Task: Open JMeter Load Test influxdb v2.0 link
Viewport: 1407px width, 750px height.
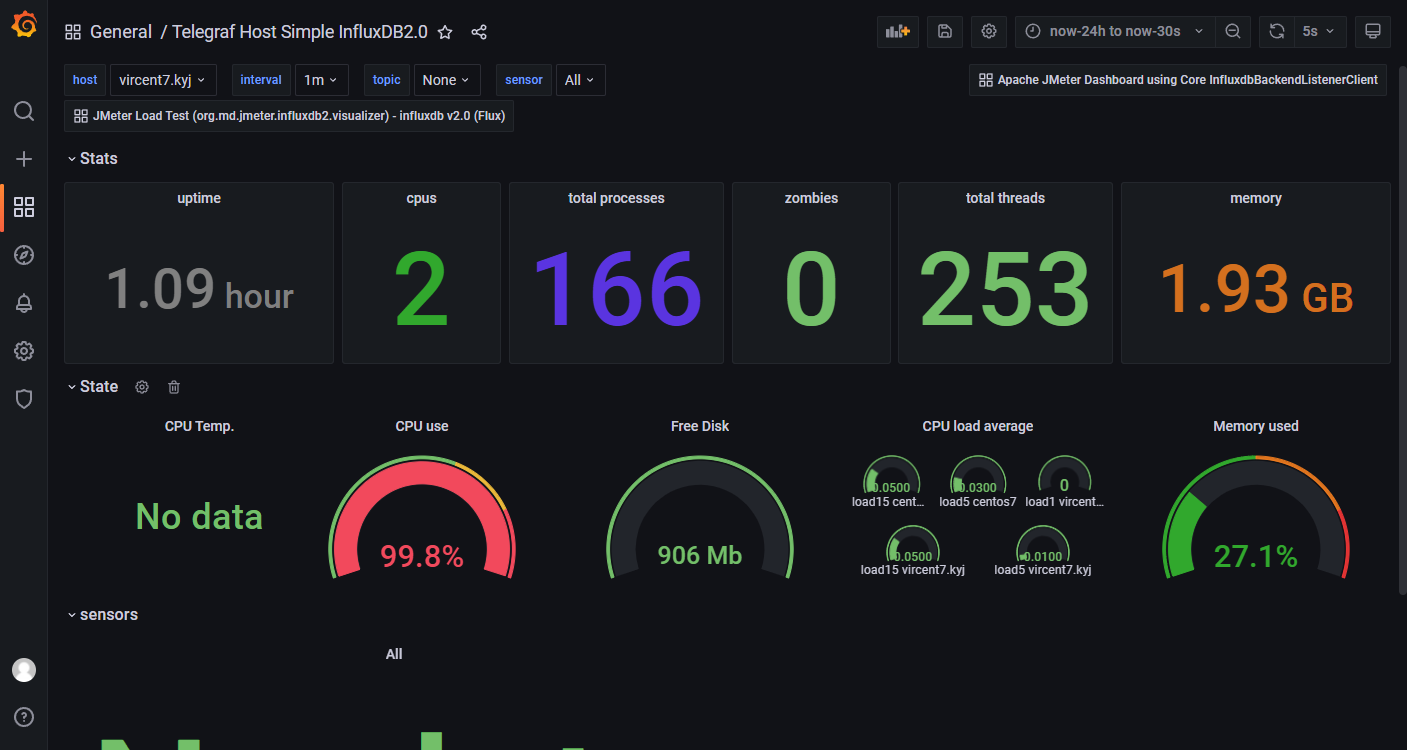Action: click(x=289, y=116)
